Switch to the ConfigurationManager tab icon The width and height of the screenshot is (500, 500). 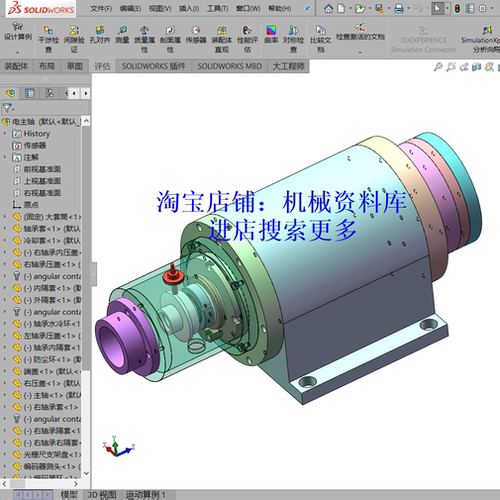[x=49, y=93]
